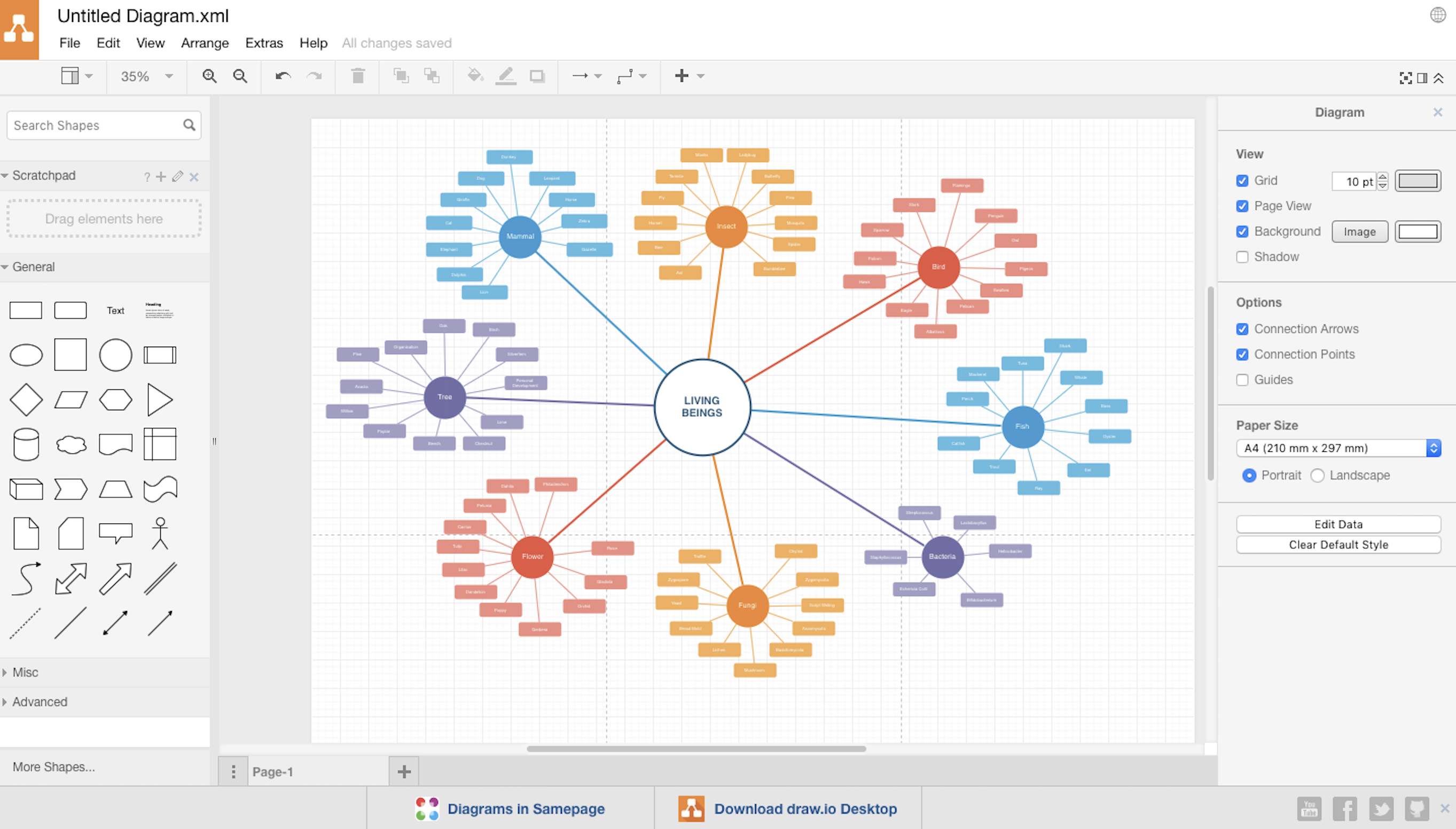This screenshot has height=829, width=1456.
Task: Click the zoom out magnifier icon
Action: [240, 76]
